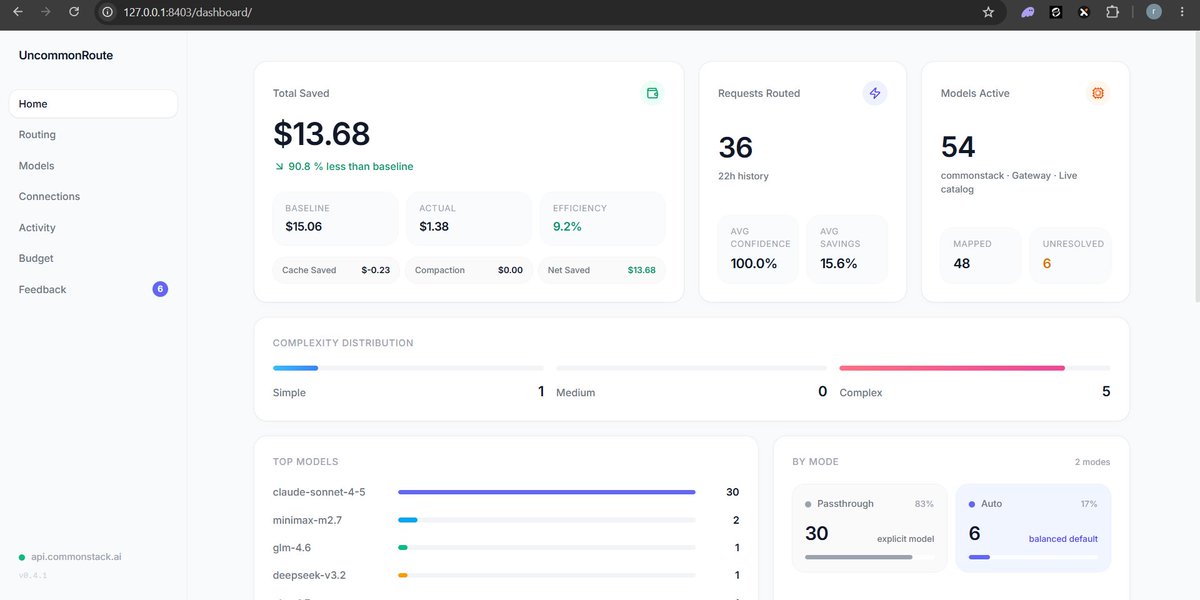The image size is (1200, 600).
Task: Click the 2 modes label
Action: click(x=1092, y=462)
